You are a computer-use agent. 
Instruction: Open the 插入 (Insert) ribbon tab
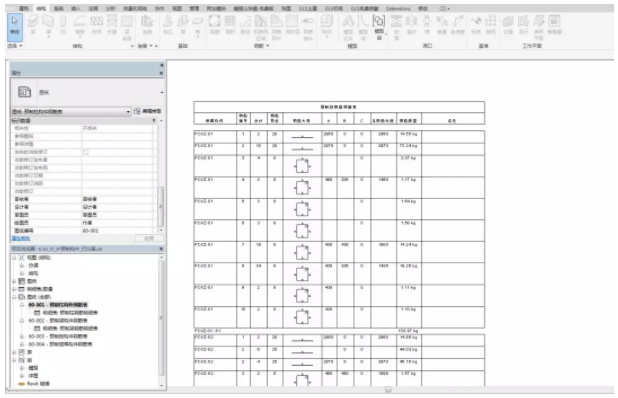tap(76, 8)
